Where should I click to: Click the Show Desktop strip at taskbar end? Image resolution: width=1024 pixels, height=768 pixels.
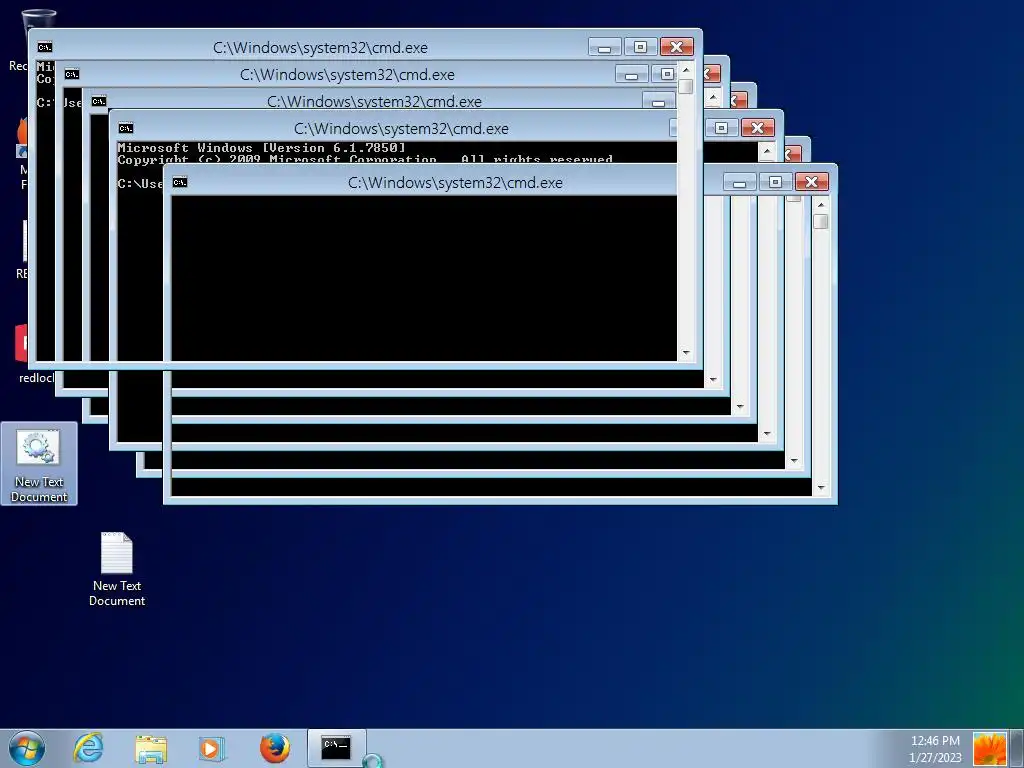pyautogui.click(x=1017, y=748)
